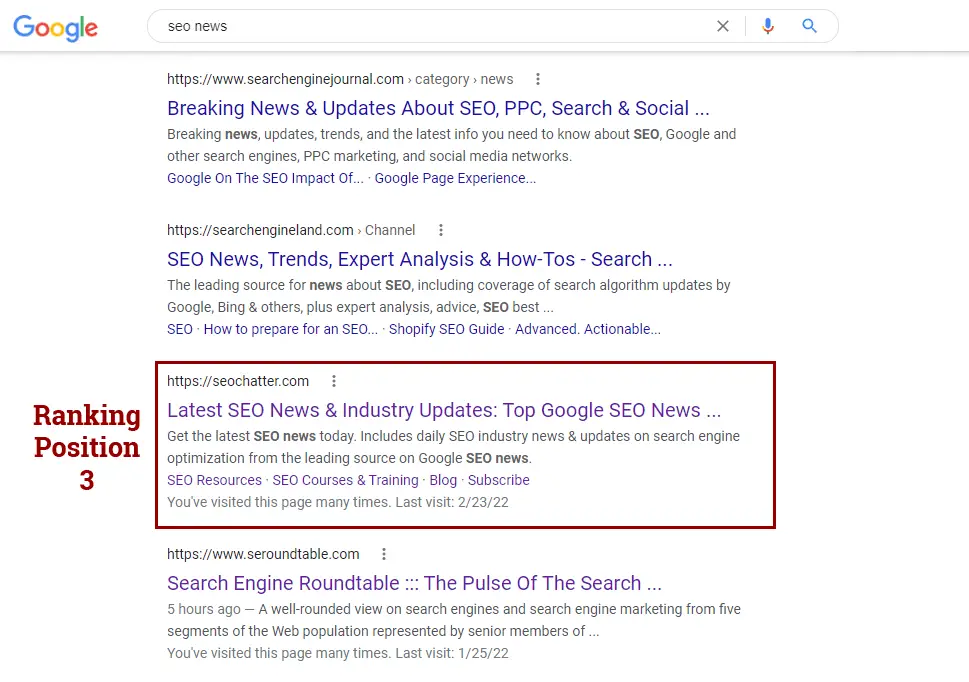Open the three-dot menu for the searchenginejournal.com result
Image resolution: width=969 pixels, height=682 pixels.
[538, 79]
